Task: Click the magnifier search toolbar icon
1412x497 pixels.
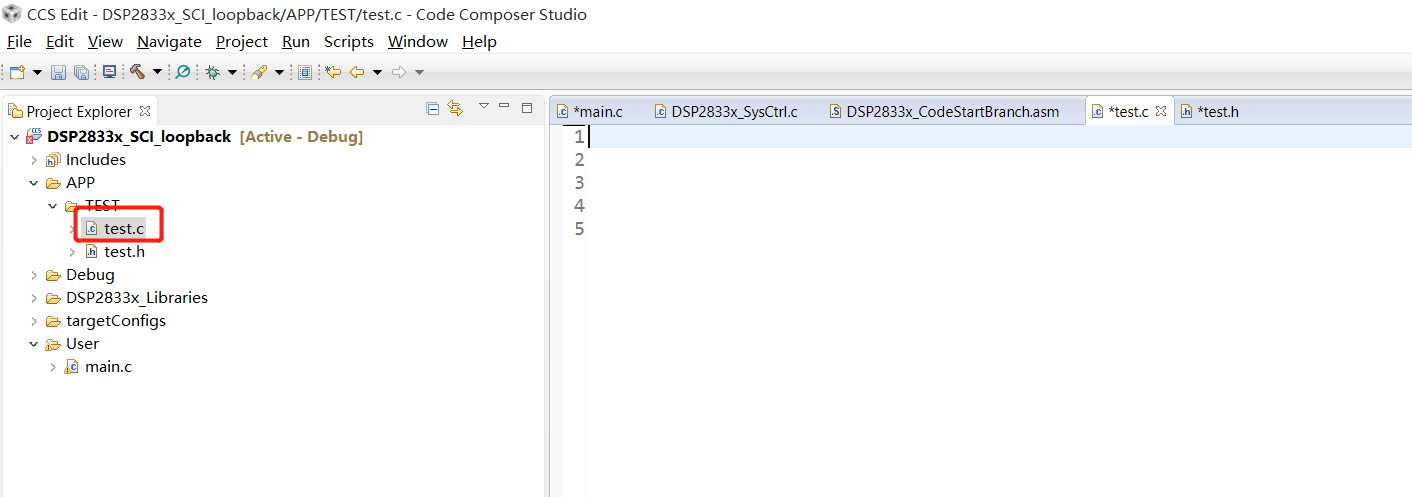Action: [x=183, y=72]
